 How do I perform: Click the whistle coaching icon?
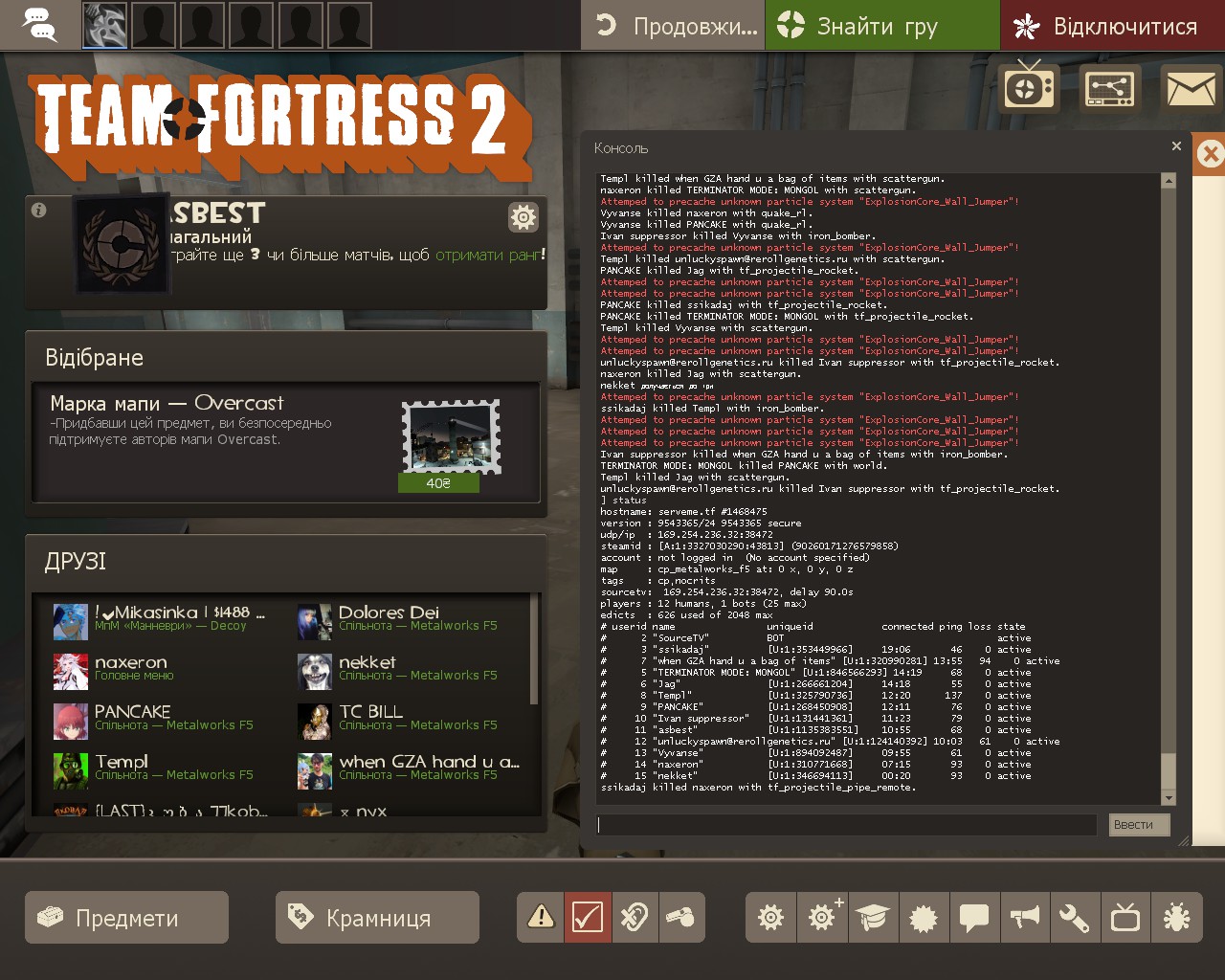click(x=681, y=918)
